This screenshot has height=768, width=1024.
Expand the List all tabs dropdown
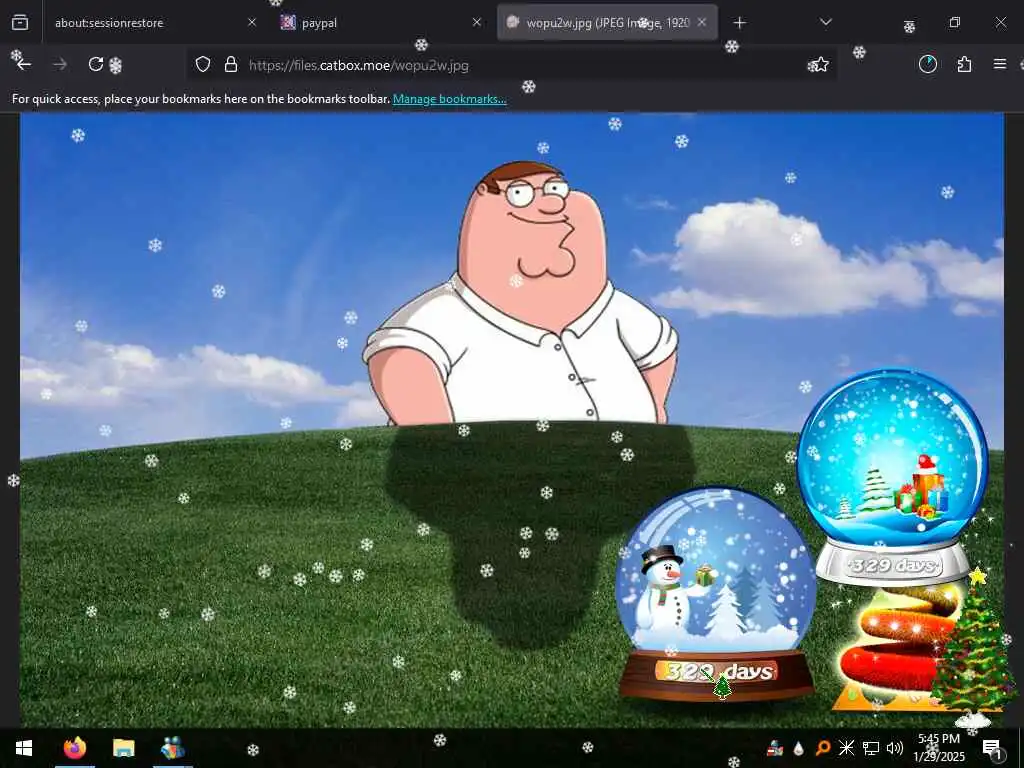[825, 22]
